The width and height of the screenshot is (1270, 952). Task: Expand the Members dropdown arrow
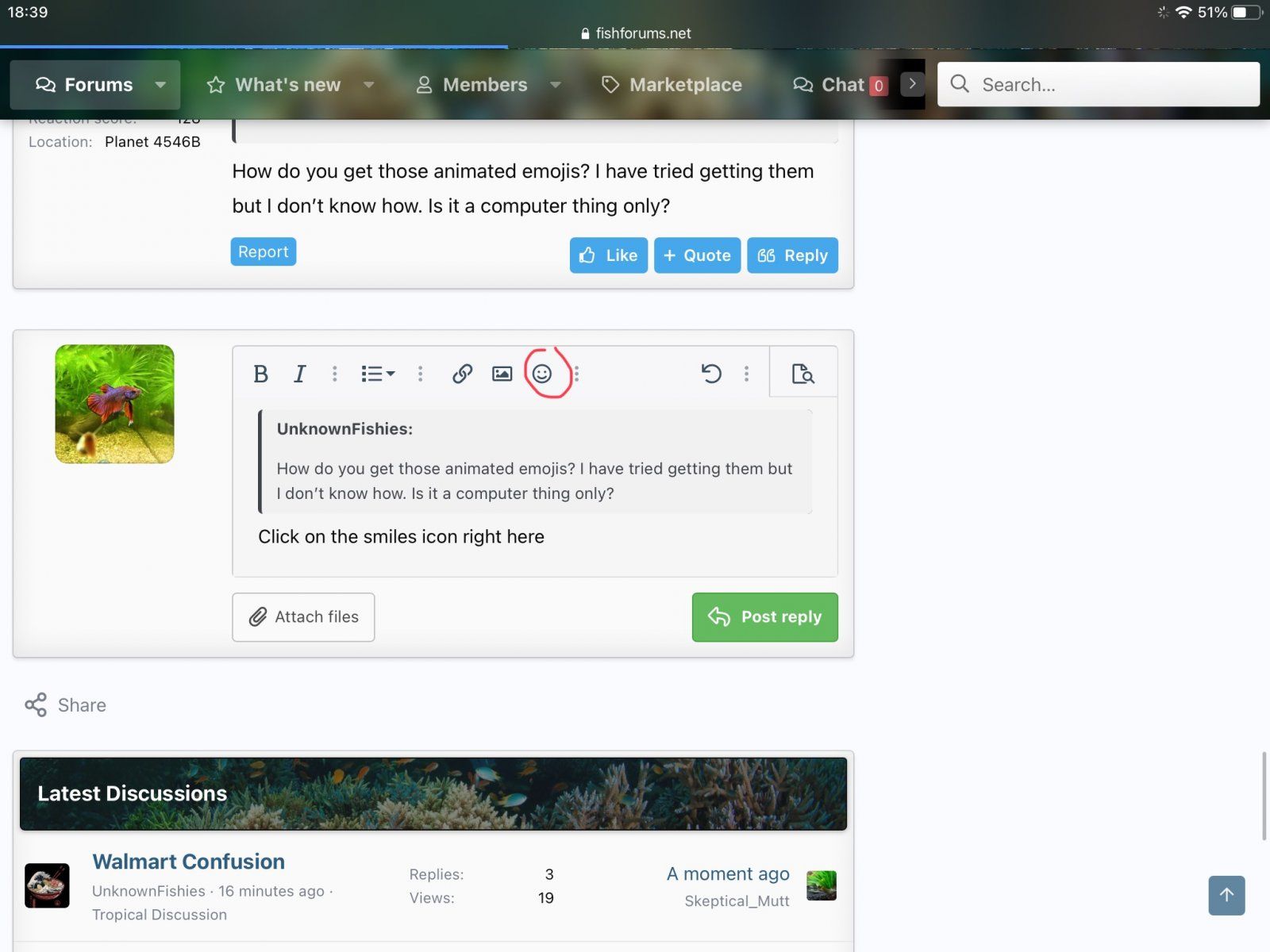tap(556, 85)
